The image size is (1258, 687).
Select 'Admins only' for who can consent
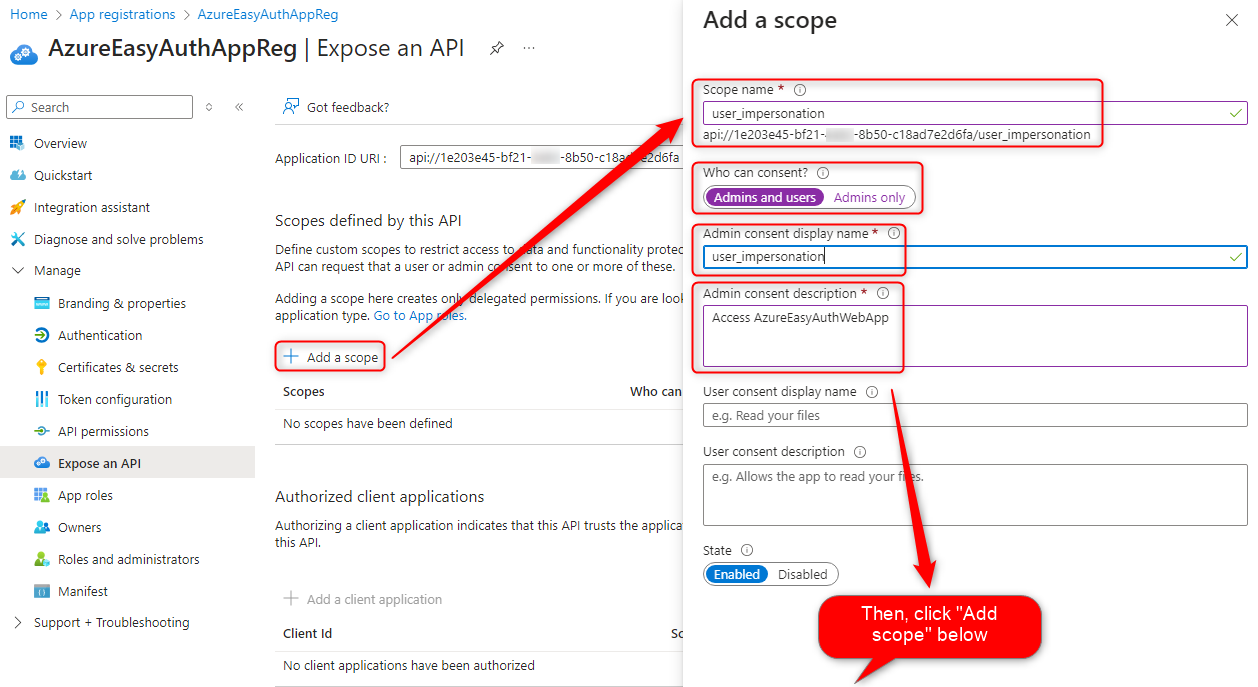click(x=869, y=197)
